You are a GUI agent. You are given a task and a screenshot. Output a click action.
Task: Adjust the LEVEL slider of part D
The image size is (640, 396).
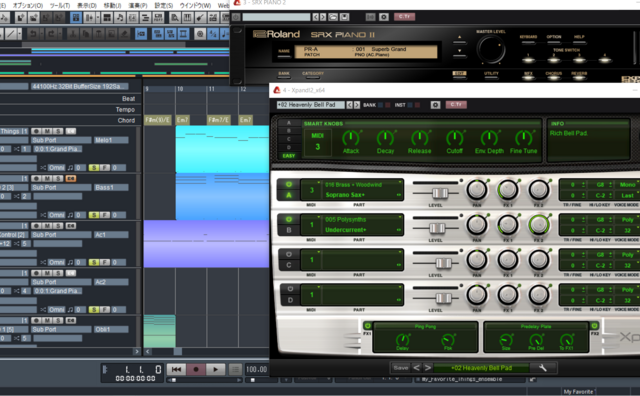443,298
